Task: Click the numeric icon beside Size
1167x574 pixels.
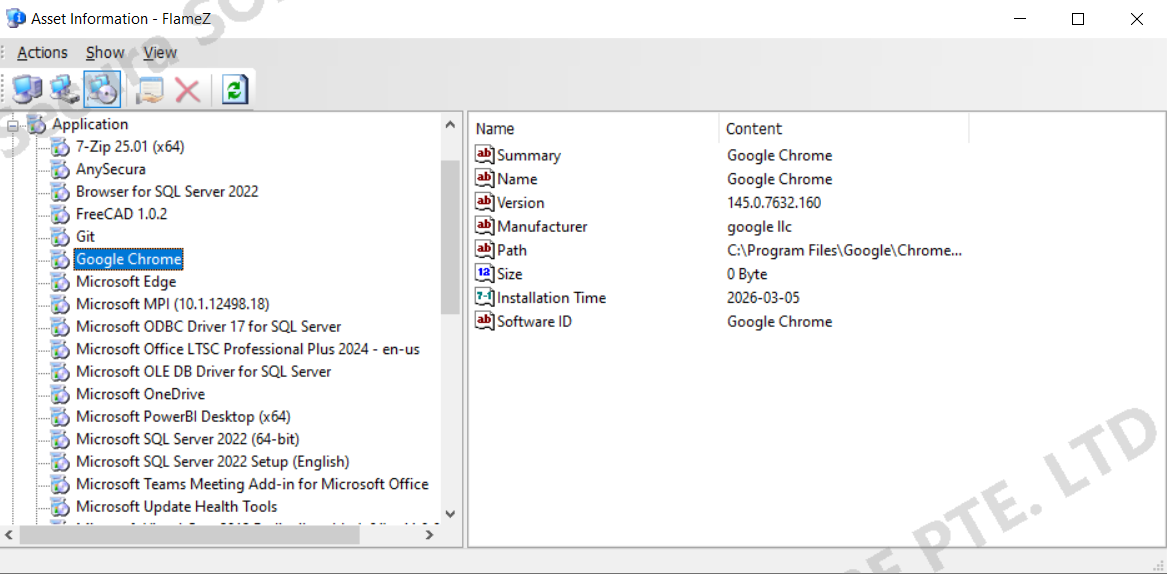Action: pos(485,274)
